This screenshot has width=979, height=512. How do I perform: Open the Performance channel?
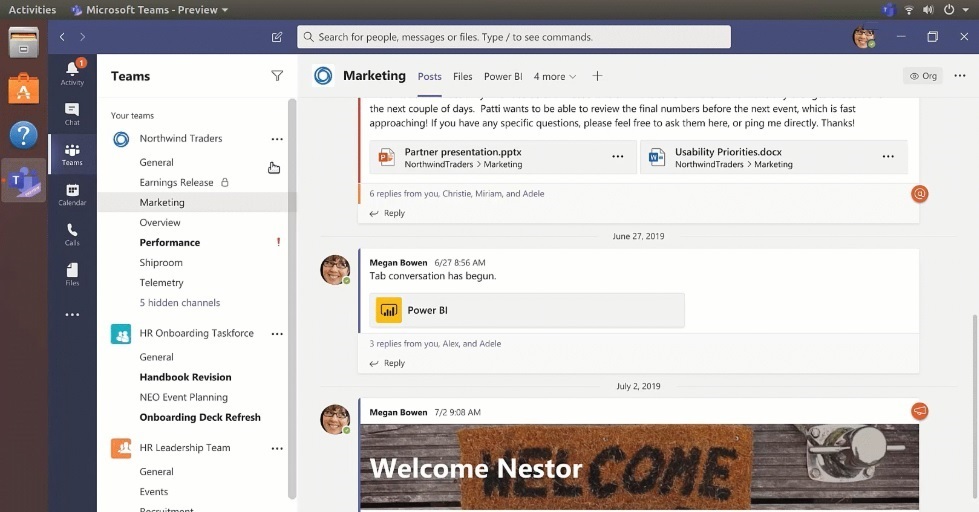point(170,242)
